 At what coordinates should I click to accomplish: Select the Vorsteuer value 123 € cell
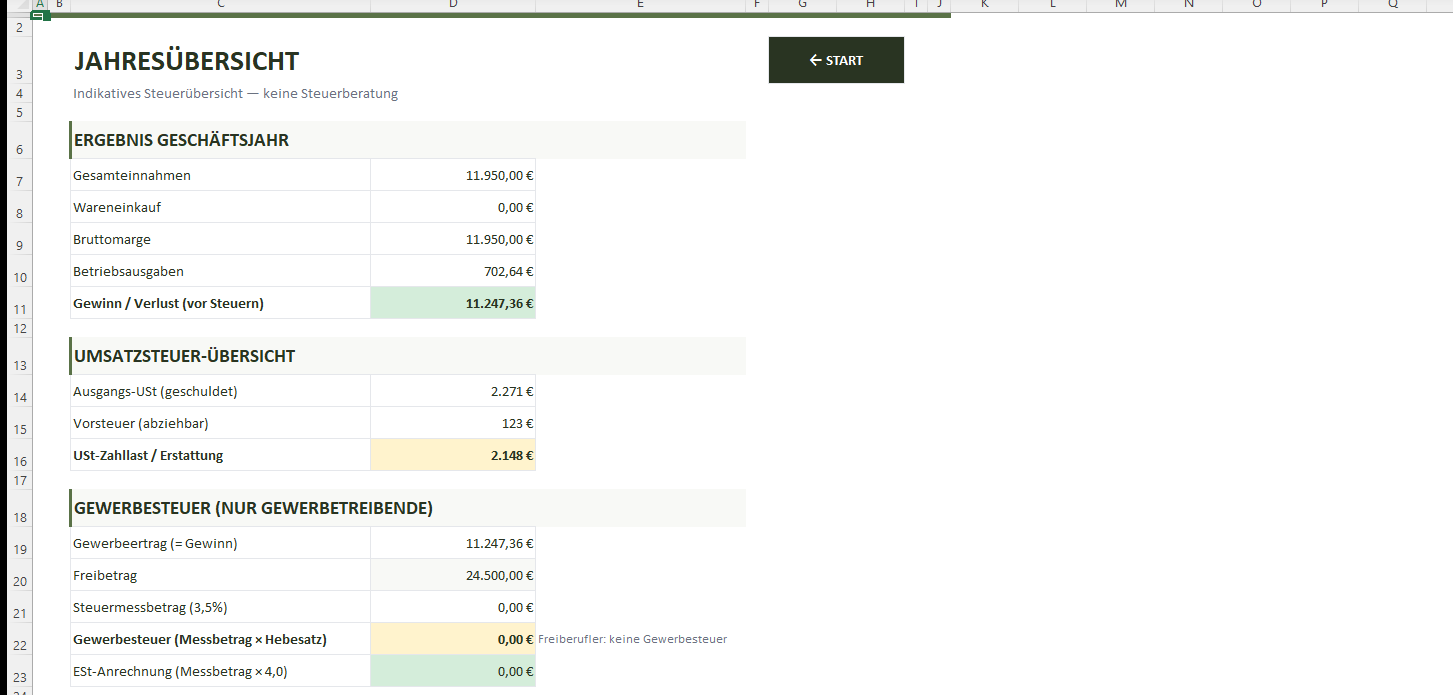coord(453,423)
